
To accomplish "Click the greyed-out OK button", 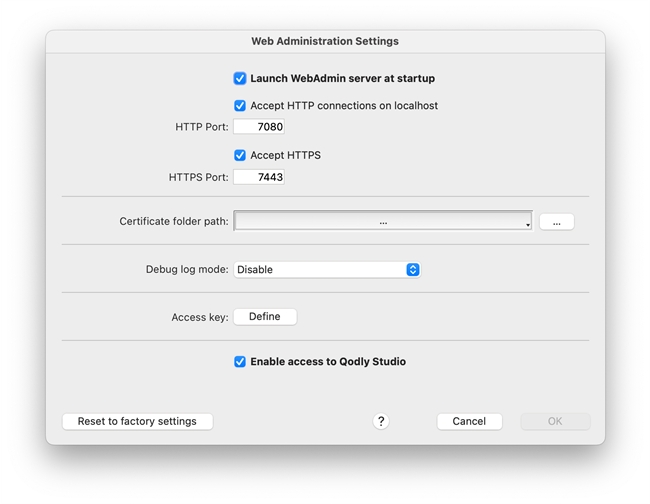I will click(555, 421).
